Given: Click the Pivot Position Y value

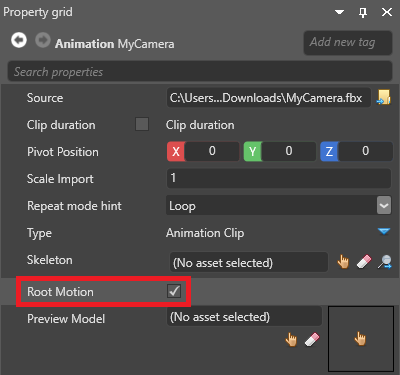Looking at the screenshot, I should point(289,151).
